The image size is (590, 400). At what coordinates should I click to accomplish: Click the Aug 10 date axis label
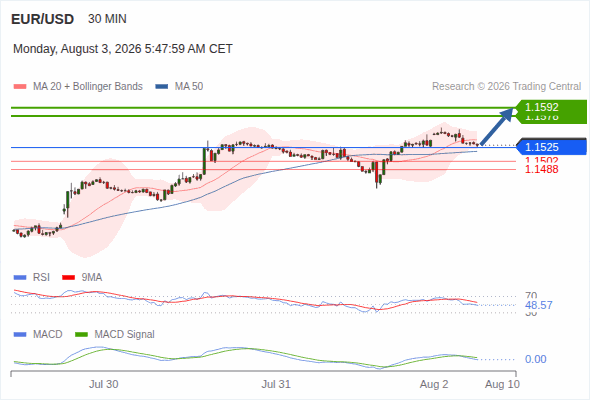point(502,384)
